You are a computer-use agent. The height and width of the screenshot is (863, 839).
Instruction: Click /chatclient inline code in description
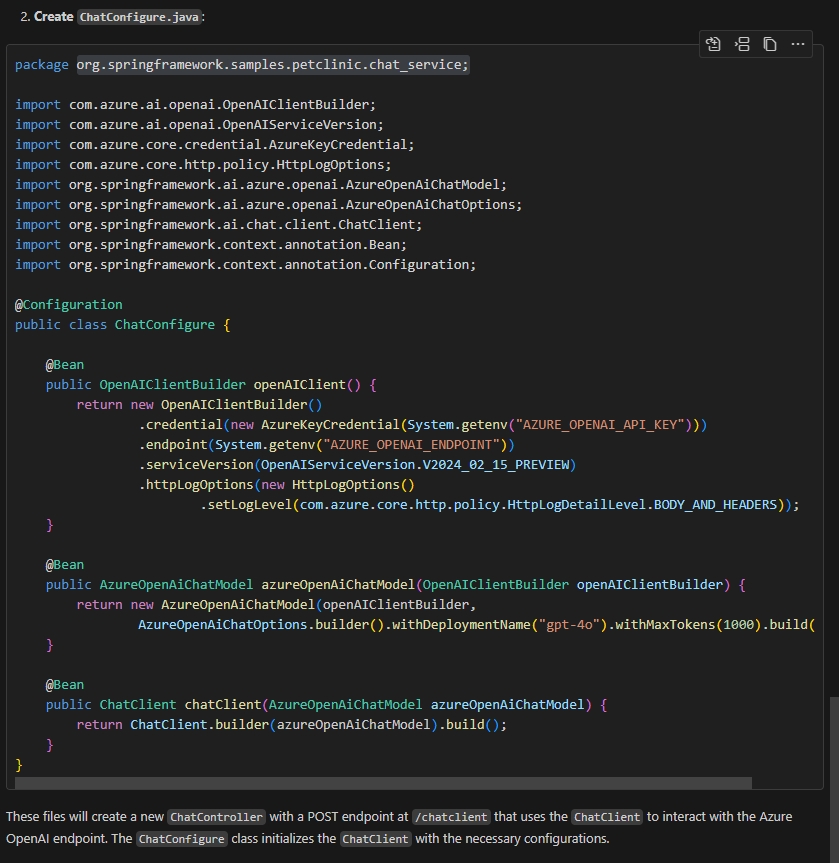(451, 817)
